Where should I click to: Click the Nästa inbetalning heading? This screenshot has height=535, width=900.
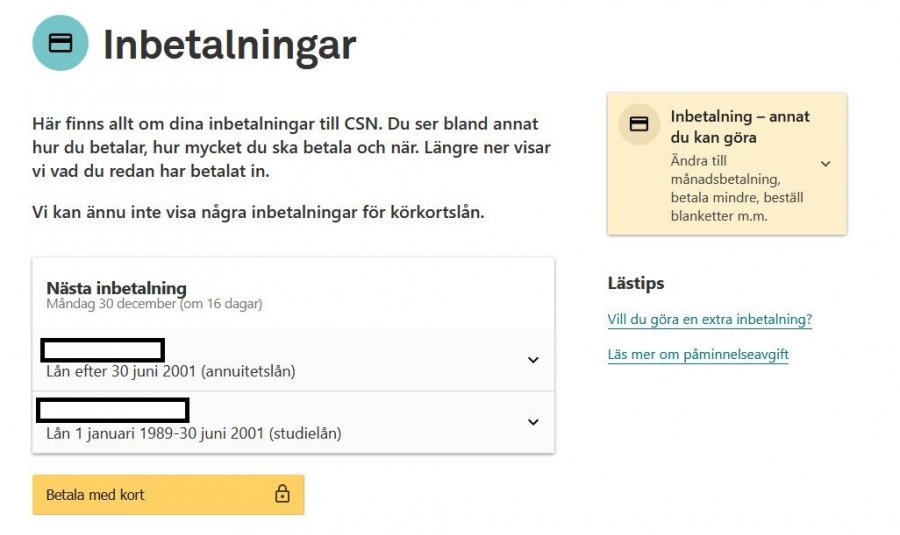pyautogui.click(x=116, y=288)
